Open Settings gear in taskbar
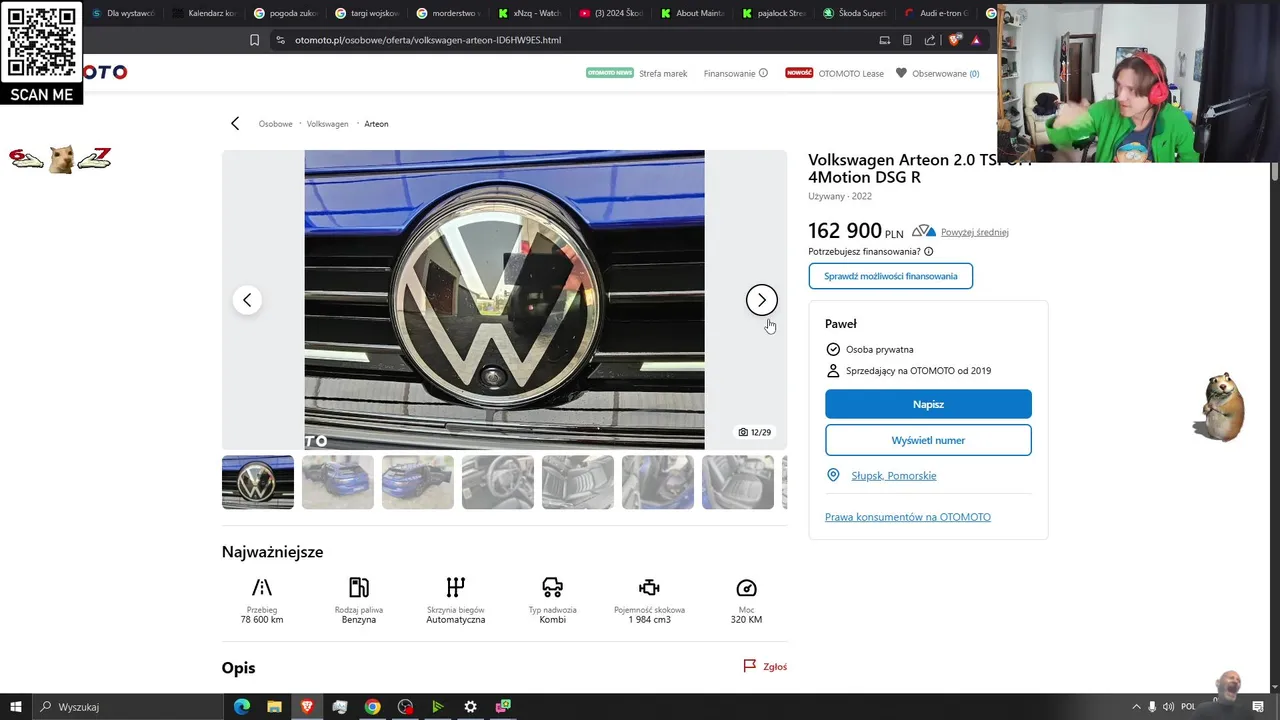This screenshot has width=1280, height=720. [470, 706]
